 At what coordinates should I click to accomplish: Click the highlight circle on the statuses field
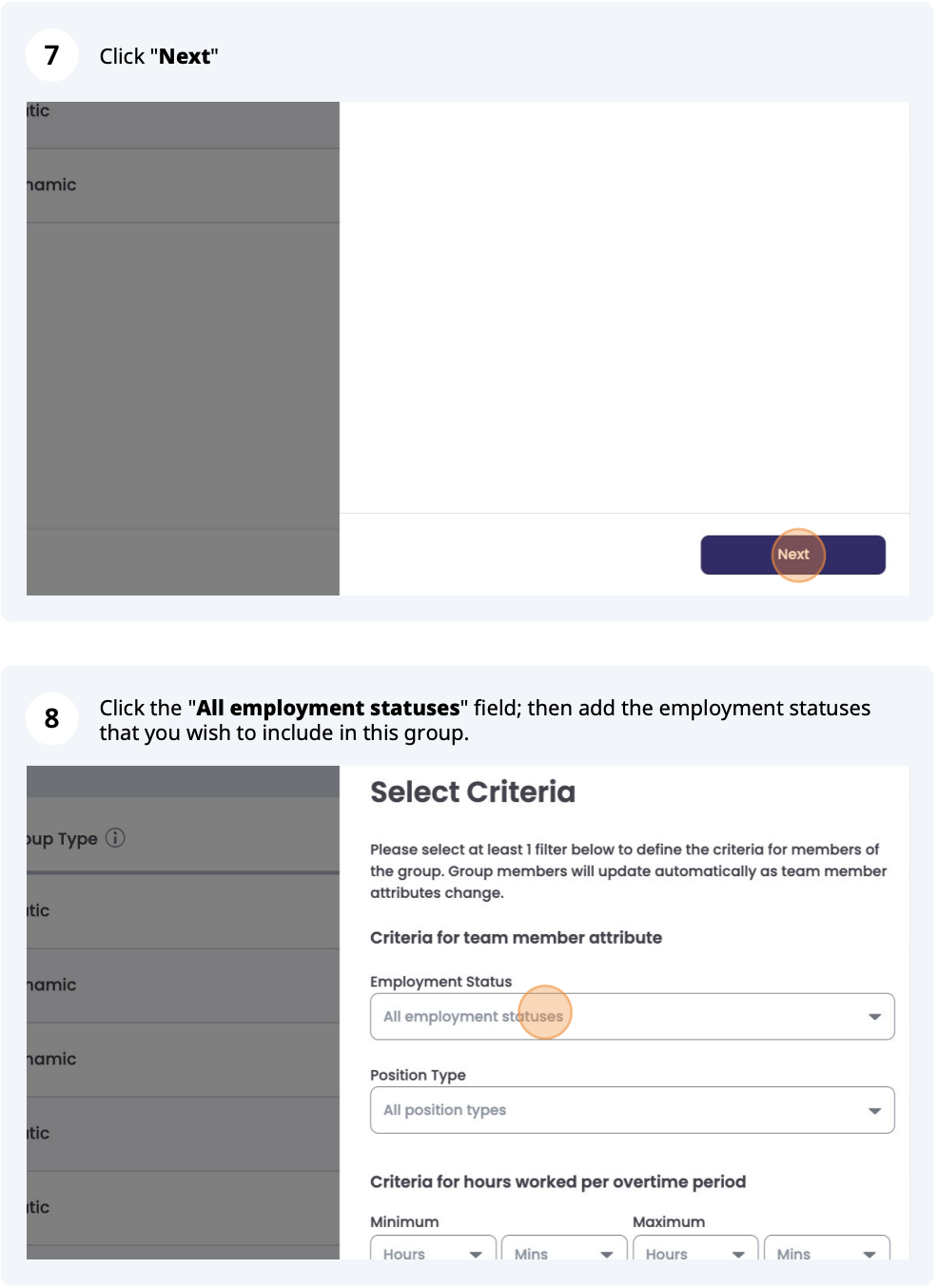[x=543, y=1013]
